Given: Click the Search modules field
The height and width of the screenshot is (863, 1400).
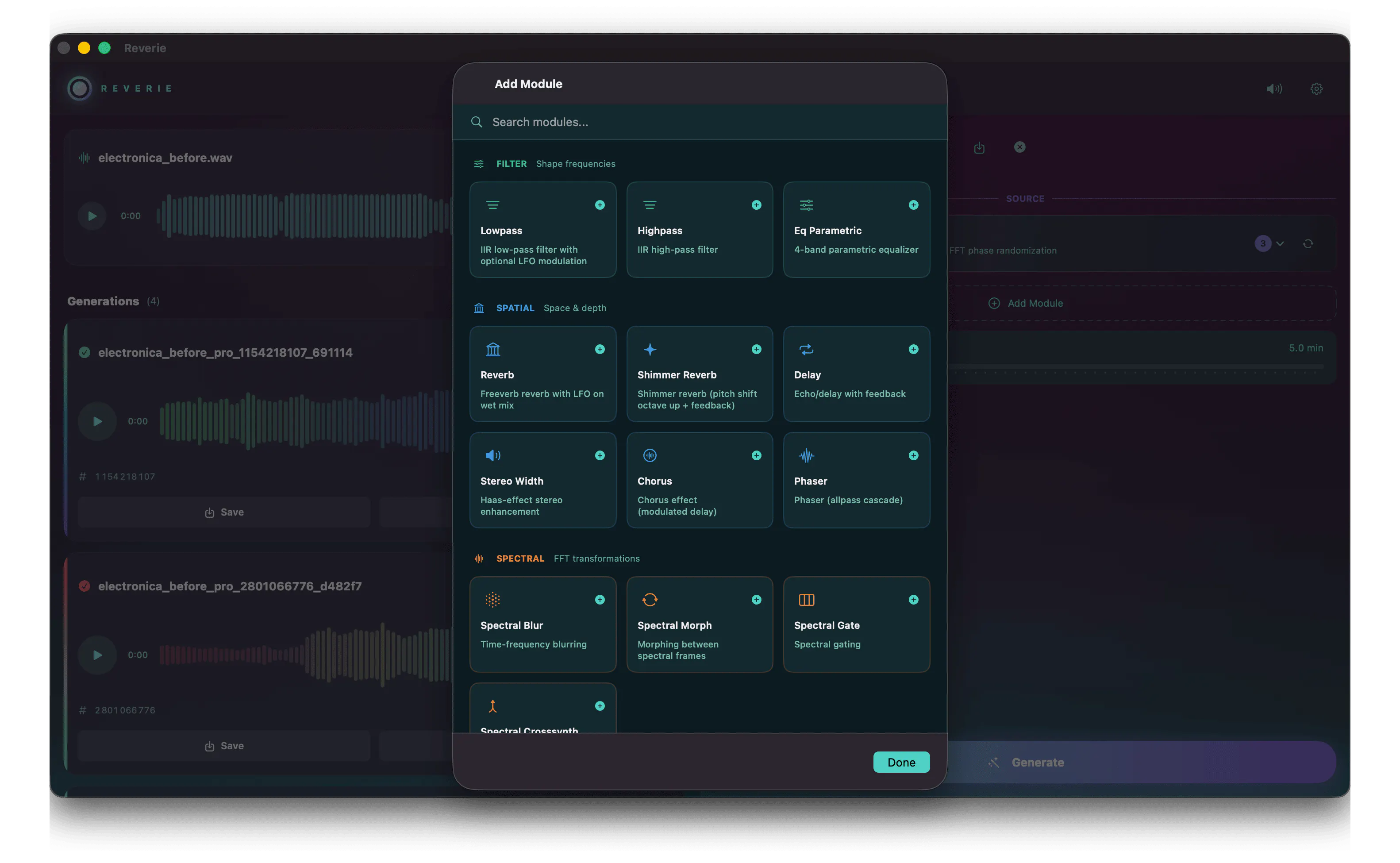Looking at the screenshot, I should (700, 122).
